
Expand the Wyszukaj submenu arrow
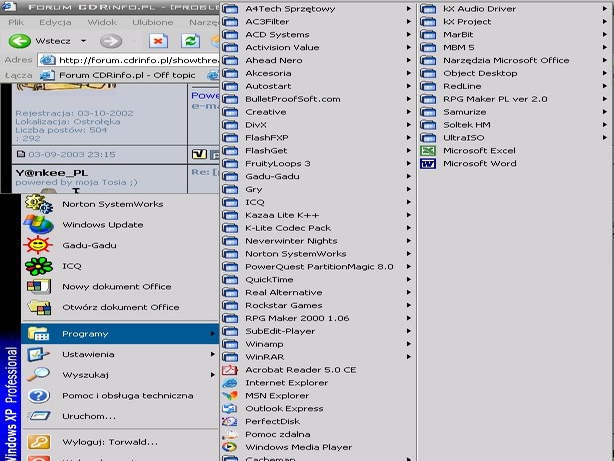[212, 375]
